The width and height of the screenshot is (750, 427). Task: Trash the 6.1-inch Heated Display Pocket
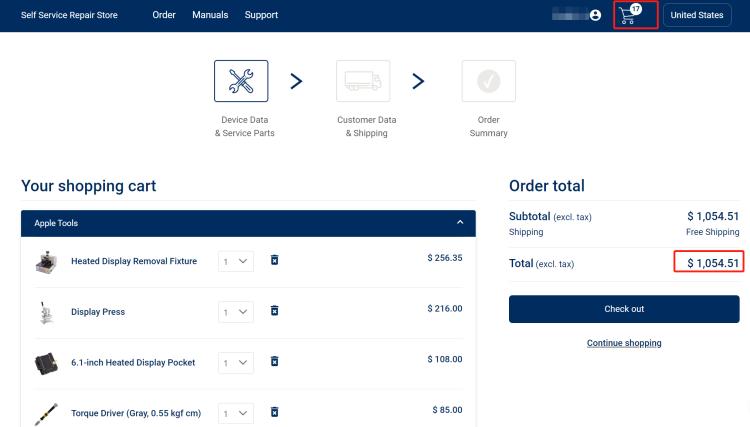275,361
